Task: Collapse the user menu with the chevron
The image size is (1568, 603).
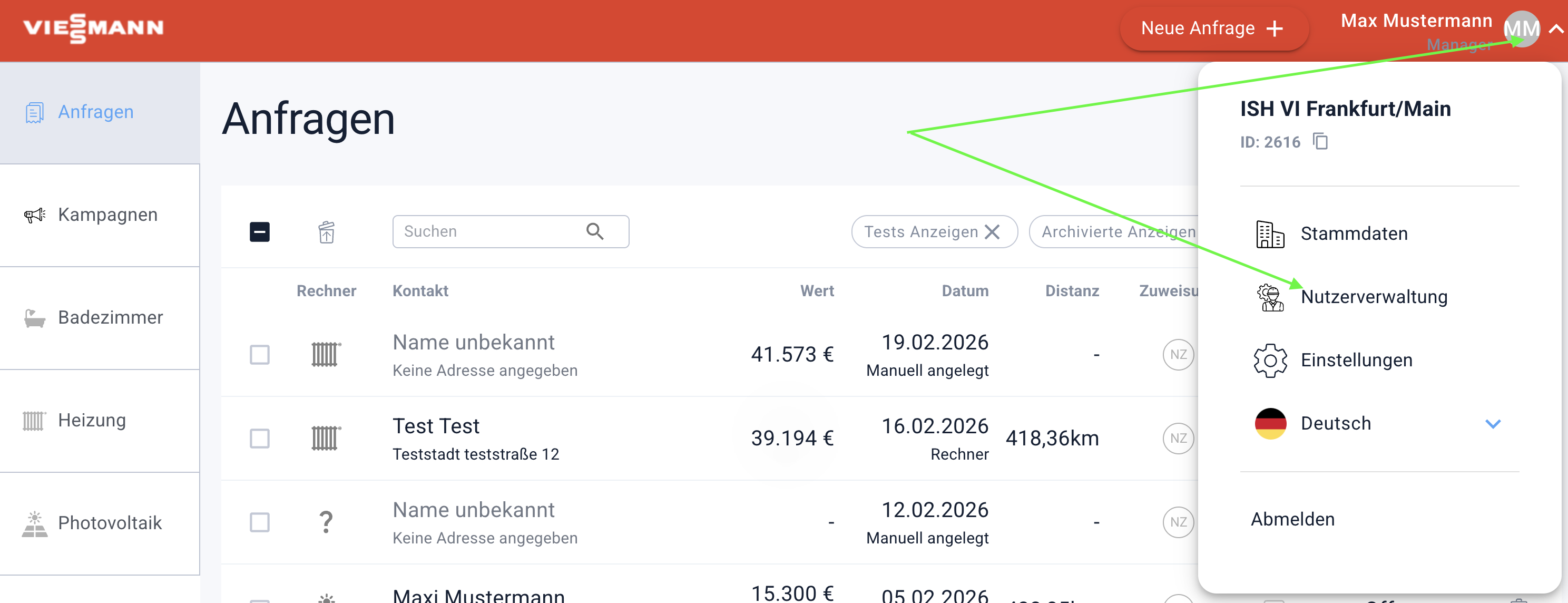Action: click(x=1555, y=28)
